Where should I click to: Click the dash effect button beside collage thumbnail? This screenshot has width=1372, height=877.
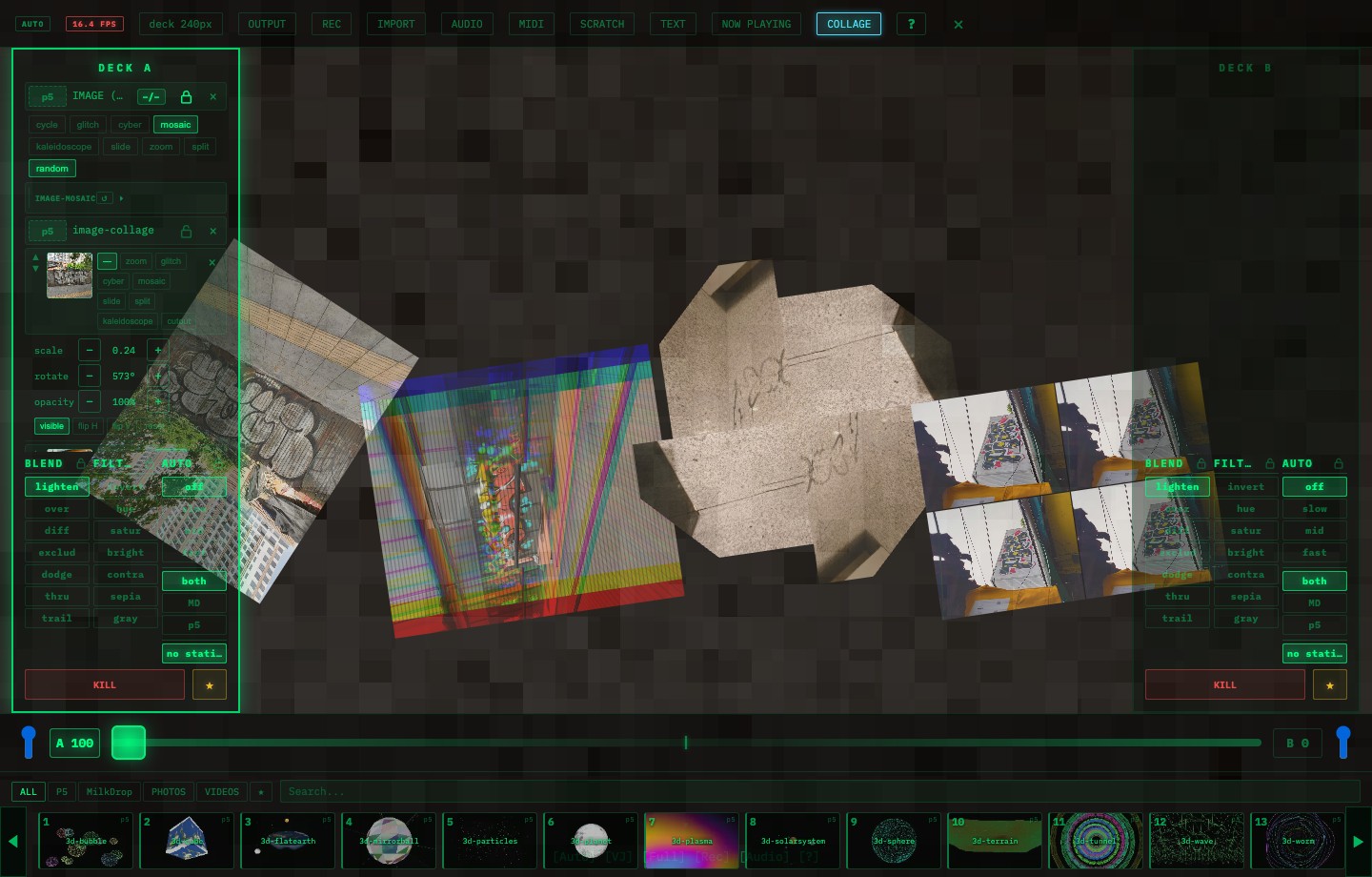pyautogui.click(x=108, y=261)
